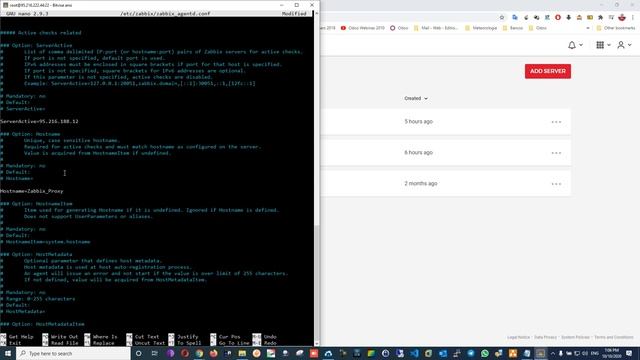Click the Google Translate extension icon
This screenshot has width=640, height=360.
[515, 17]
